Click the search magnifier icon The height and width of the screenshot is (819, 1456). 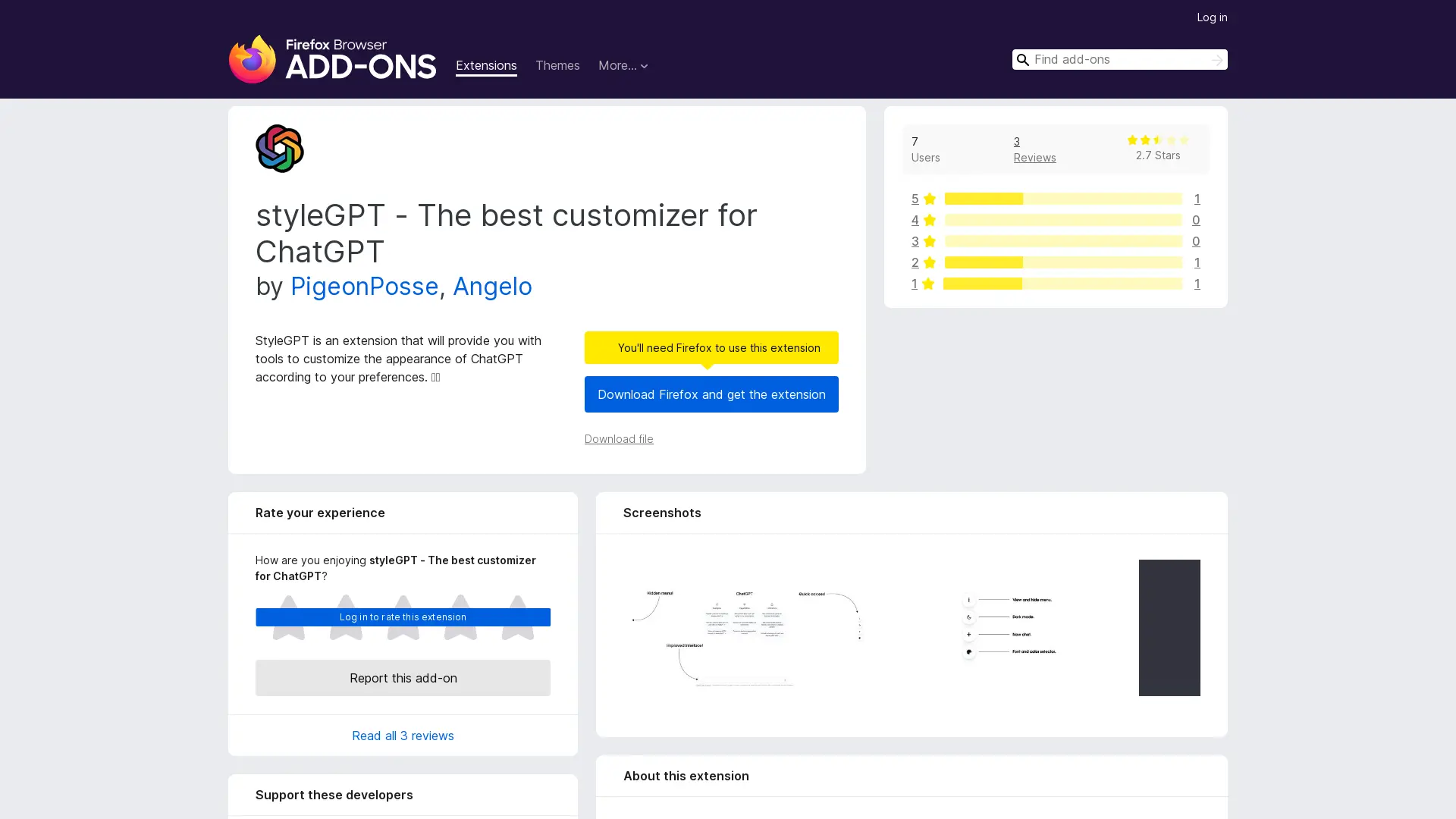click(1023, 59)
